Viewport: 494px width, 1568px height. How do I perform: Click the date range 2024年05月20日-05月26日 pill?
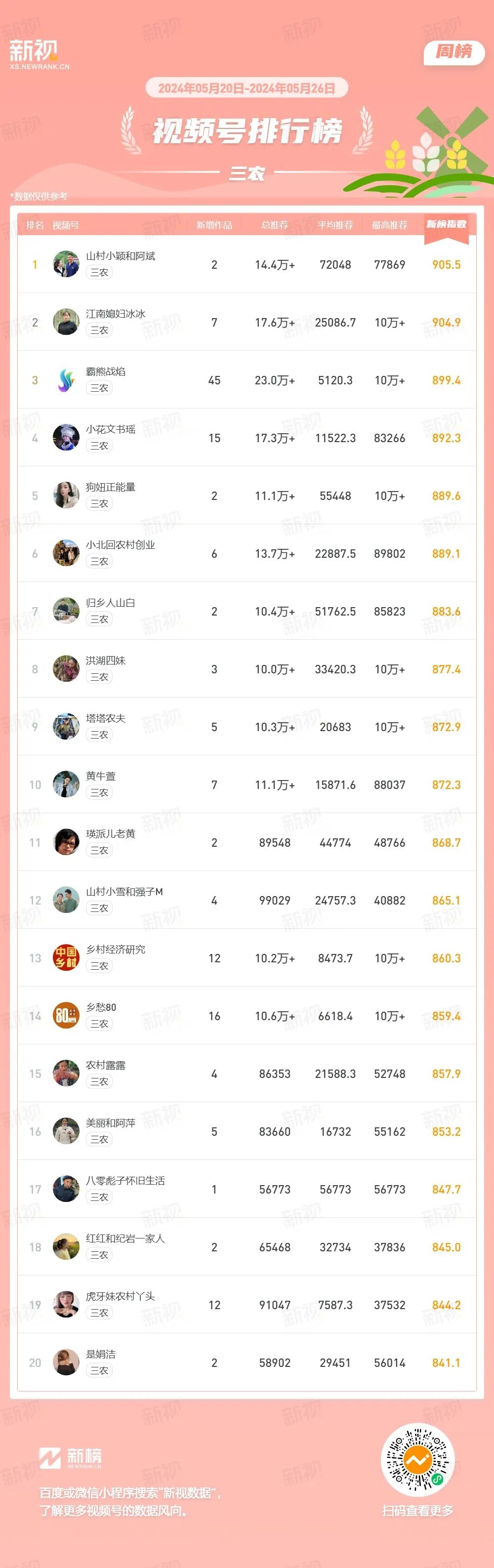[247, 88]
